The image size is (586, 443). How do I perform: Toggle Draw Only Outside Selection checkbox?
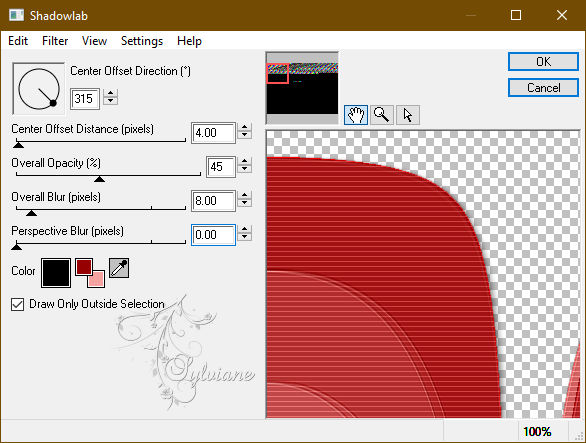(18, 304)
